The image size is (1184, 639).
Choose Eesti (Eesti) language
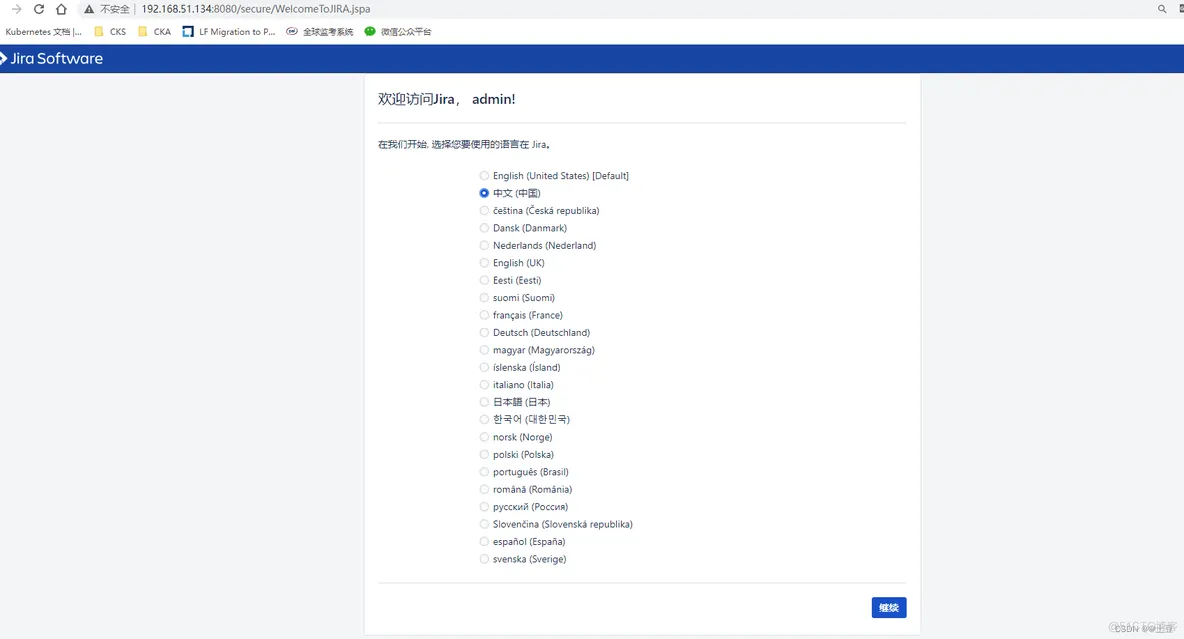[x=484, y=280]
